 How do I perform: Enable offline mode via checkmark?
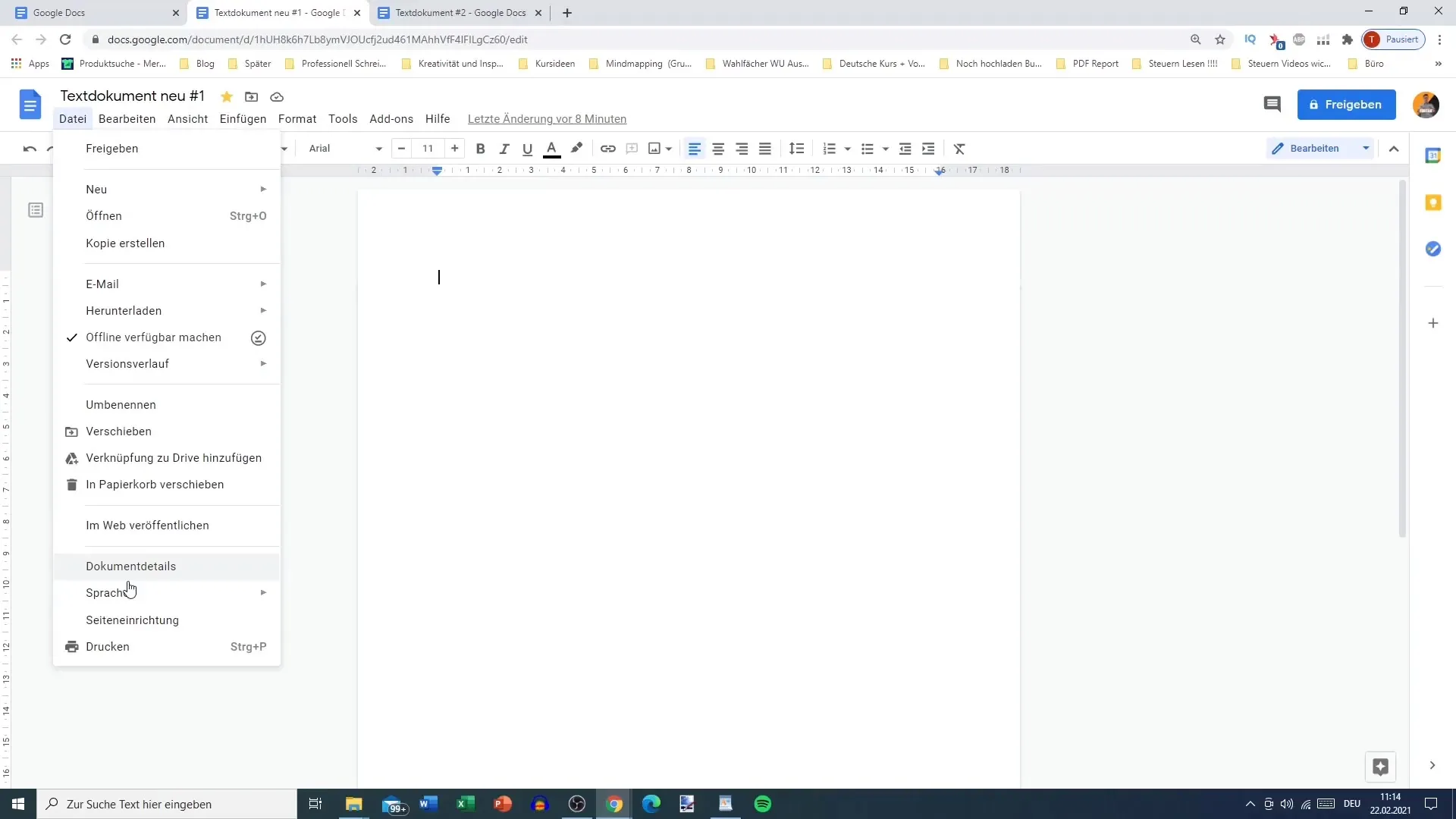[x=70, y=337]
